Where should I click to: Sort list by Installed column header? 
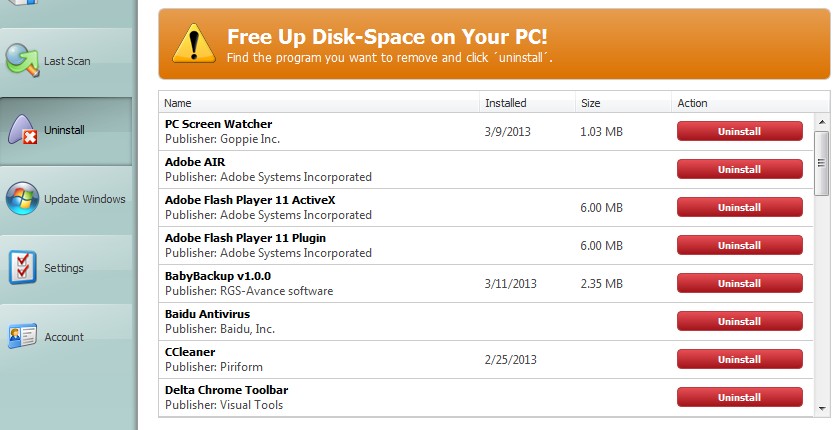(505, 103)
